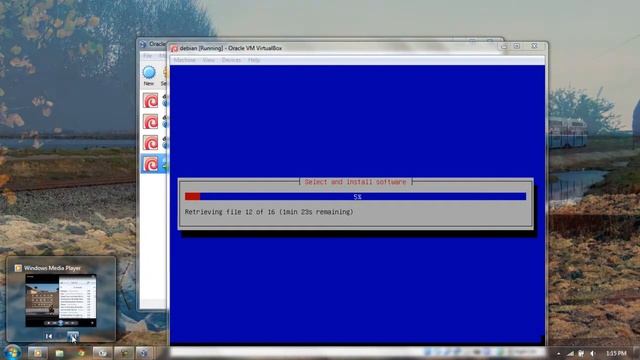Maximize the debian VirtualBox VM window
The height and width of the screenshot is (360, 640).
pos(517,46)
